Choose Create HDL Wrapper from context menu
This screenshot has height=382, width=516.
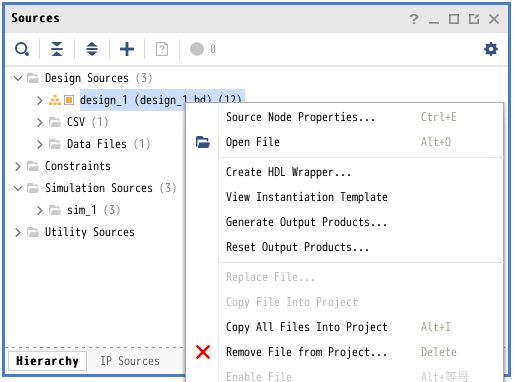[289, 172]
